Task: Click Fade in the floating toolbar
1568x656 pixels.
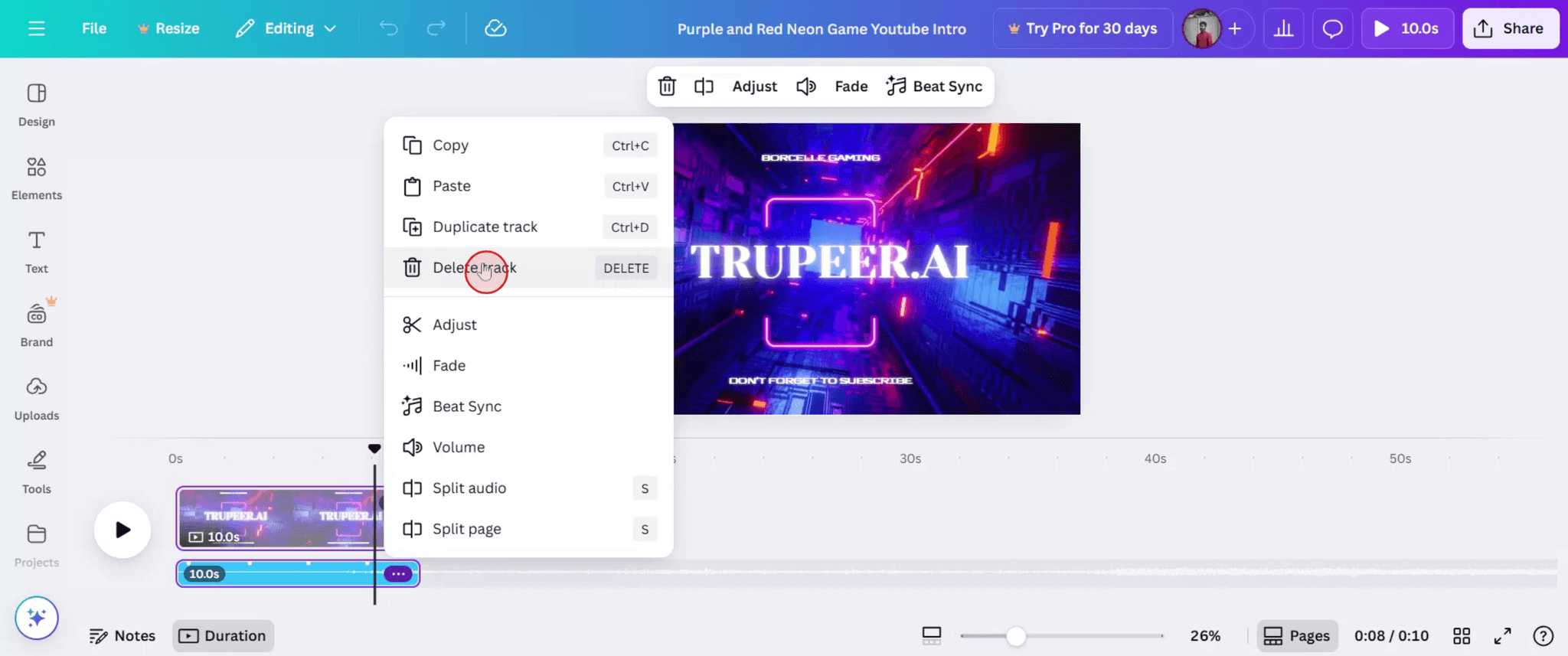Action: point(851,86)
